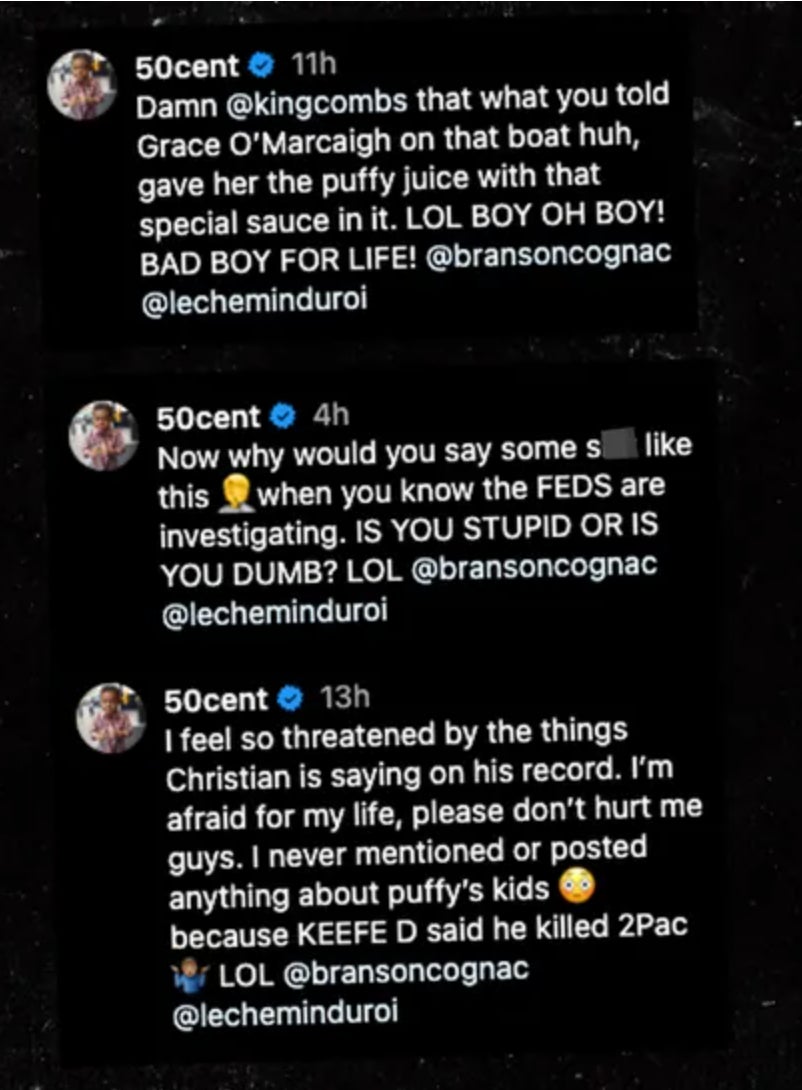Tap the 50cent username on the 13h comment
Screen dimensions: 802x1090
click(x=216, y=699)
